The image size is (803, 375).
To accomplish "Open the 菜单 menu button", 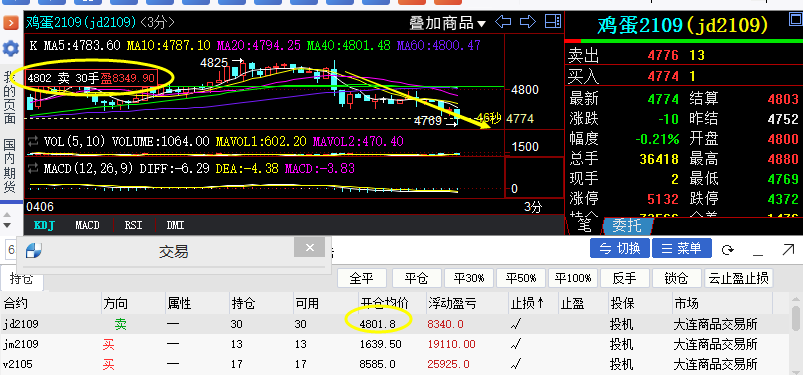I will (x=682, y=249).
